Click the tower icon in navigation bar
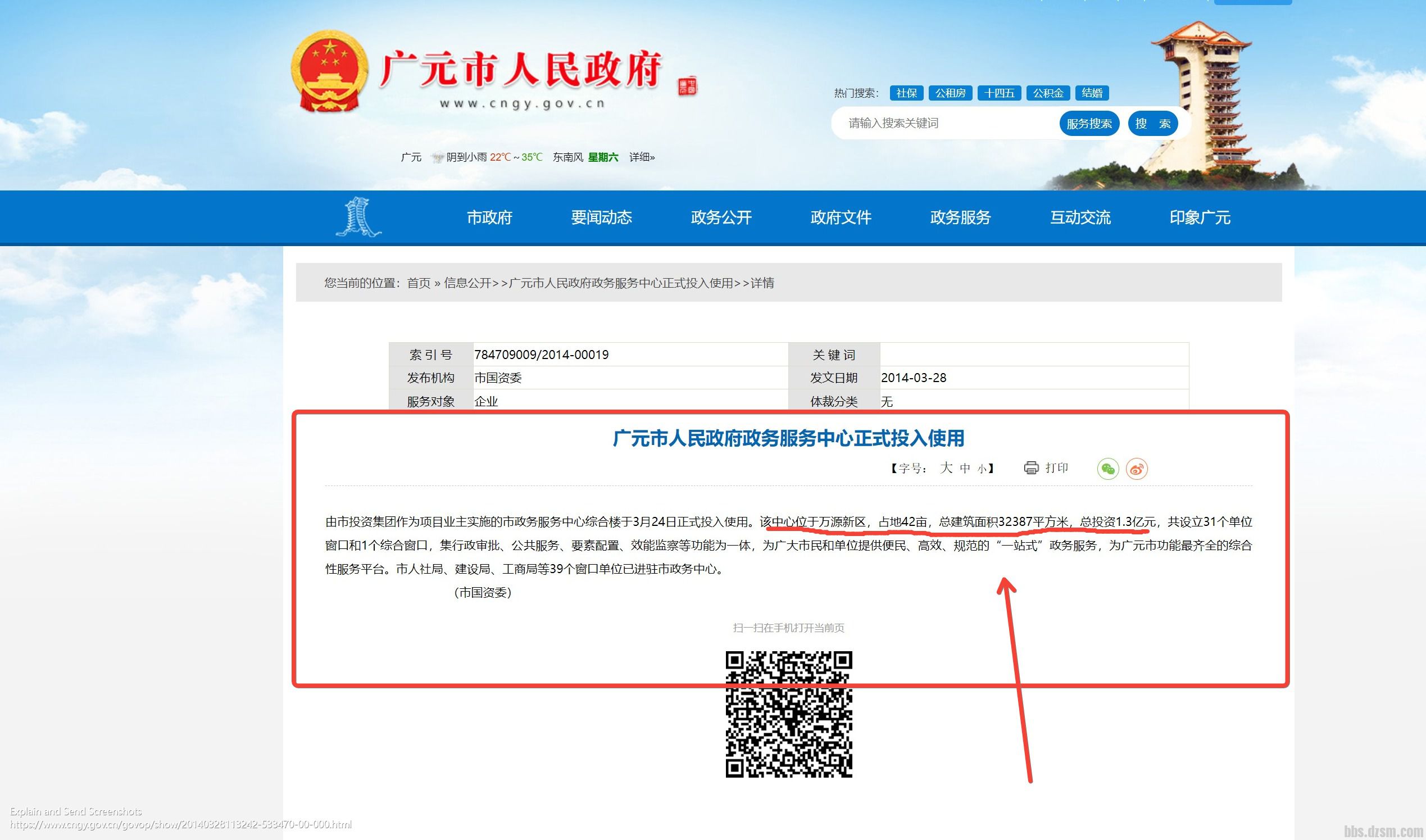 (x=358, y=217)
